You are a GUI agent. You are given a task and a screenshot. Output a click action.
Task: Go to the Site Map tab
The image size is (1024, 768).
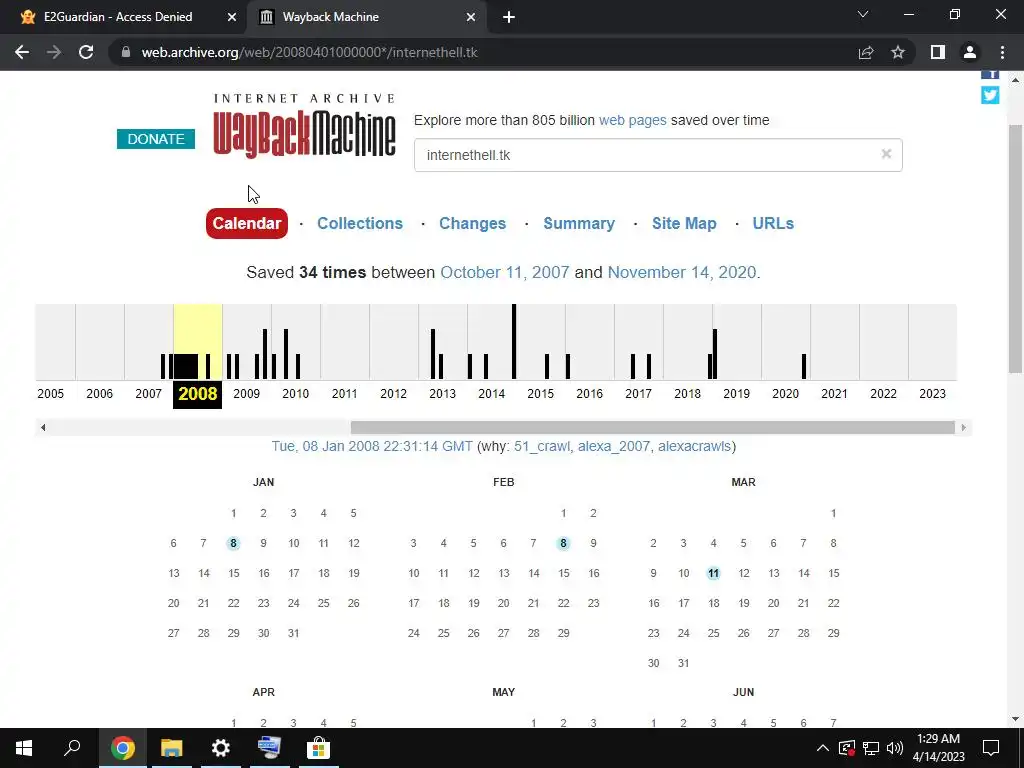684,223
